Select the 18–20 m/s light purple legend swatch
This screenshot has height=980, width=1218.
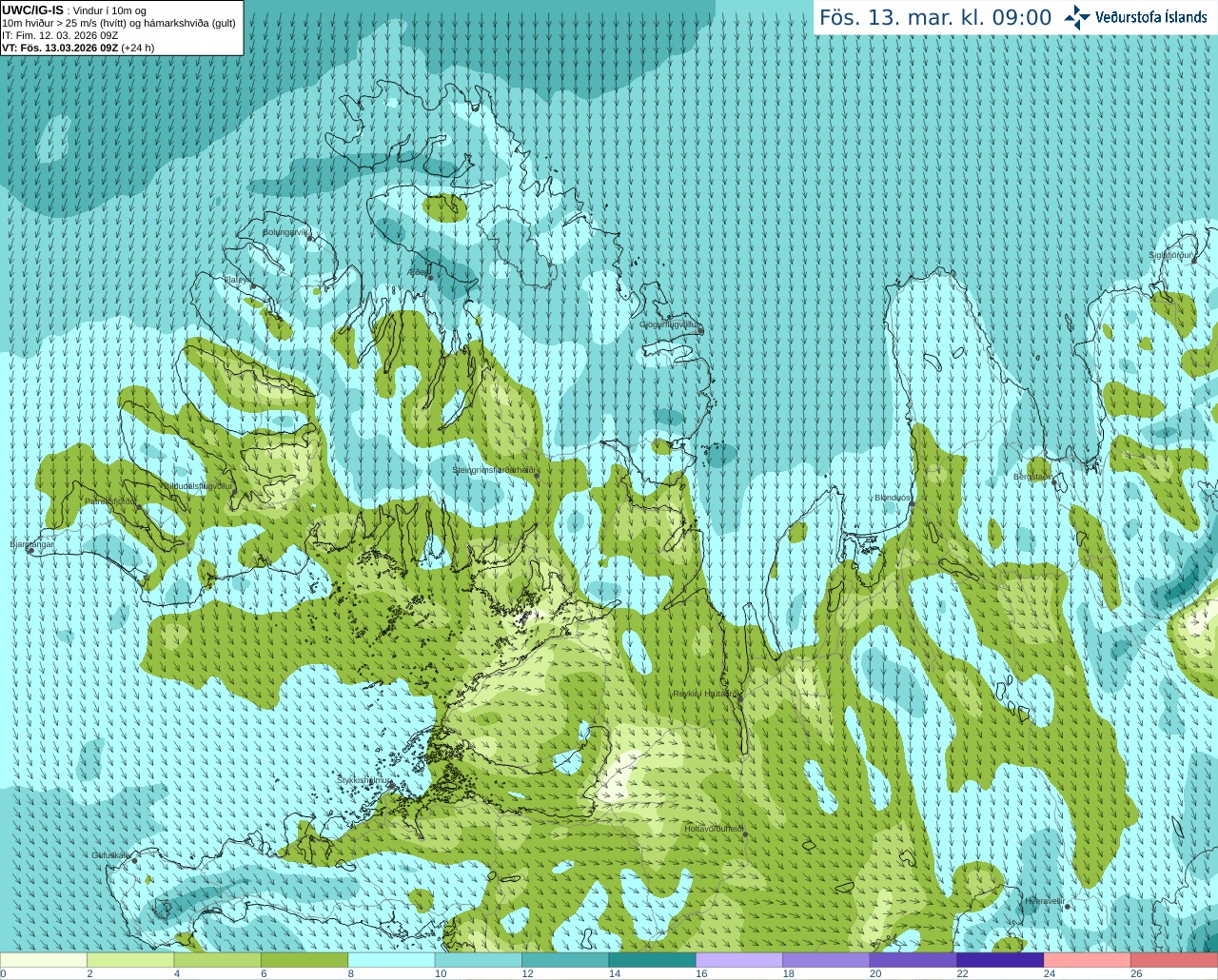tap(827, 960)
